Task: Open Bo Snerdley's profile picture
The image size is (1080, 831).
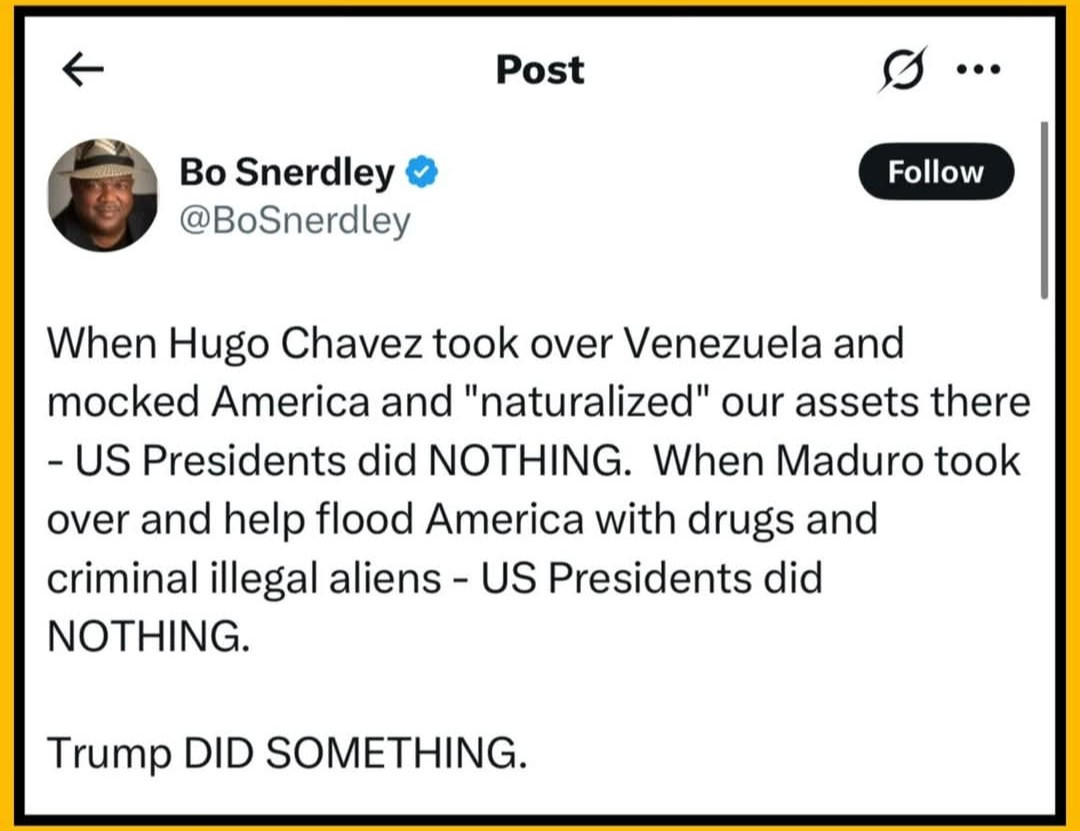Action: [x=104, y=195]
